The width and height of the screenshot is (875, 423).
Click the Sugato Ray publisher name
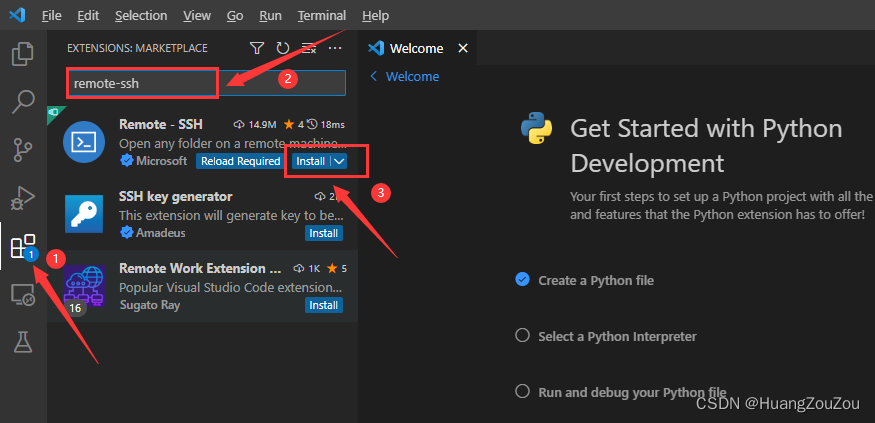coord(150,305)
